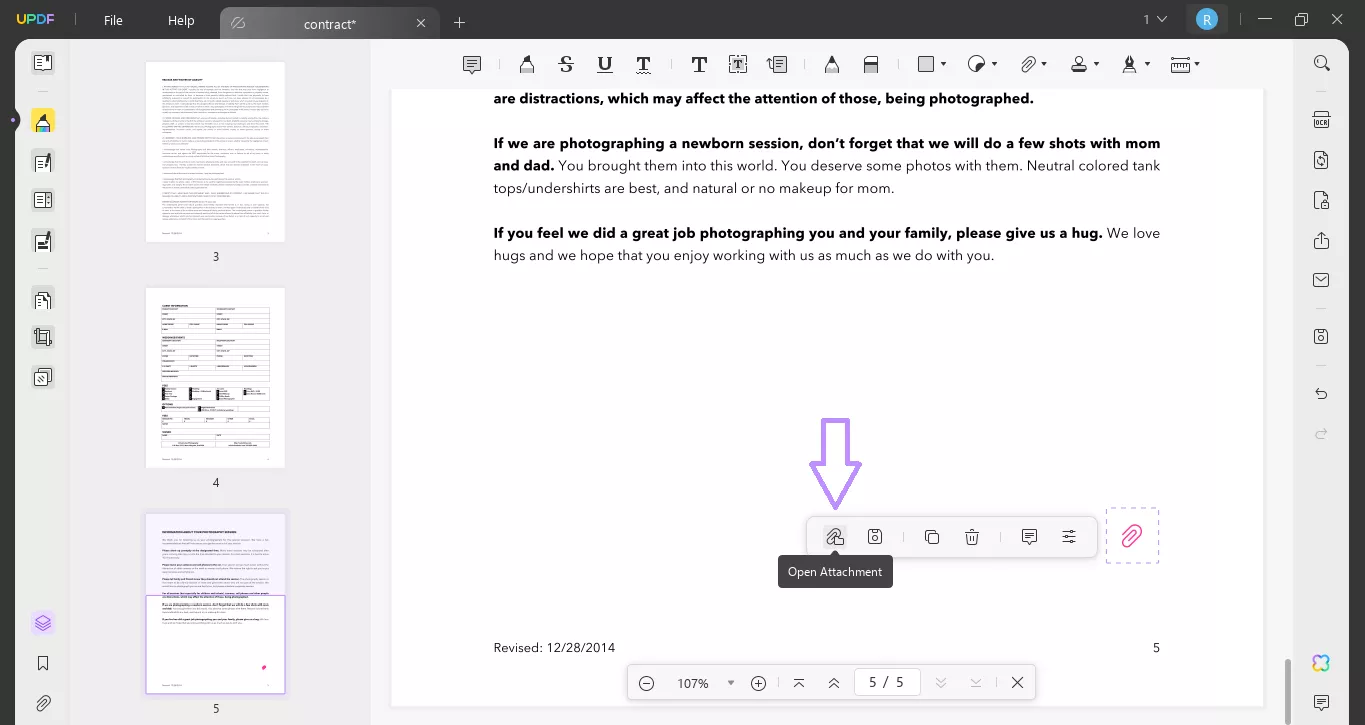
Task: Open the Bookmarks panel icon at bottom left
Action: click(42, 663)
